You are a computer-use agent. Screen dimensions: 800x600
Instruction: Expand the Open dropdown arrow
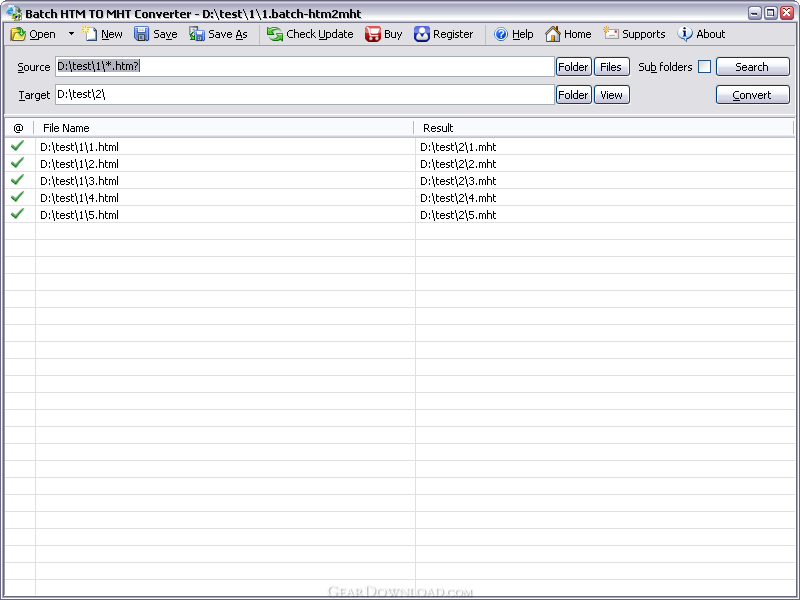[x=71, y=34]
